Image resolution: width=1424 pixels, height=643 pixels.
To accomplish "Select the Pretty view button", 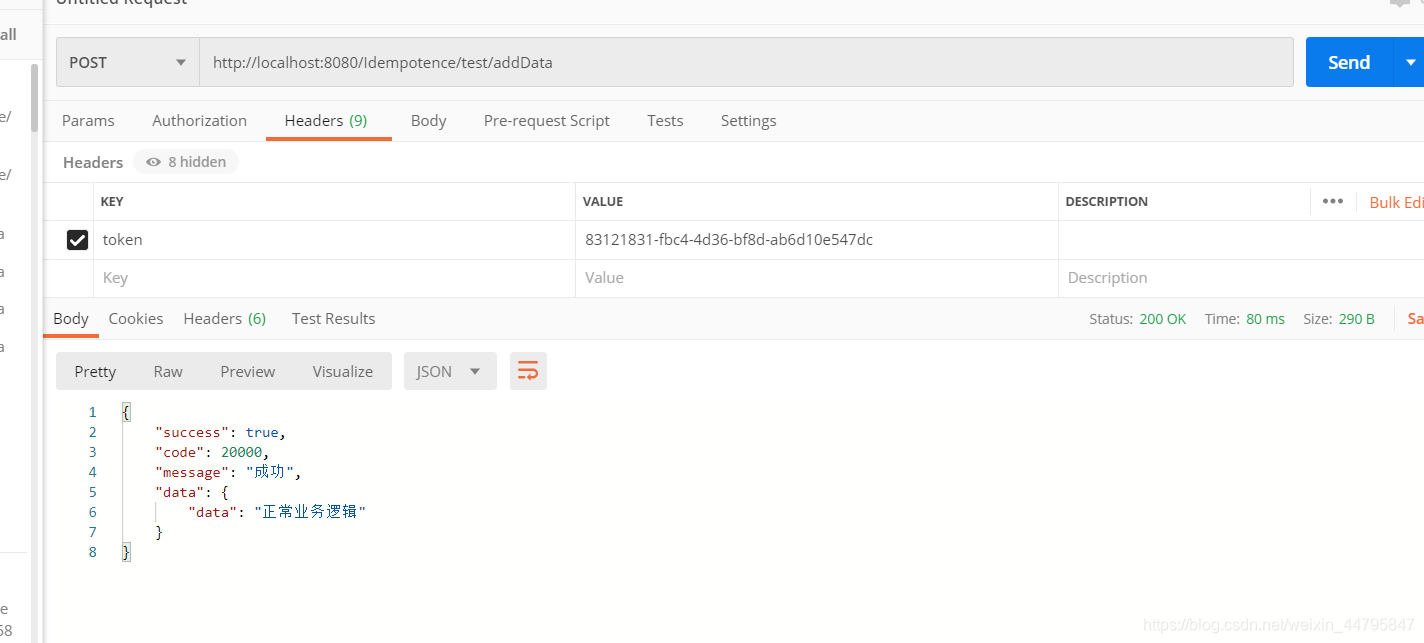I will 95,371.
